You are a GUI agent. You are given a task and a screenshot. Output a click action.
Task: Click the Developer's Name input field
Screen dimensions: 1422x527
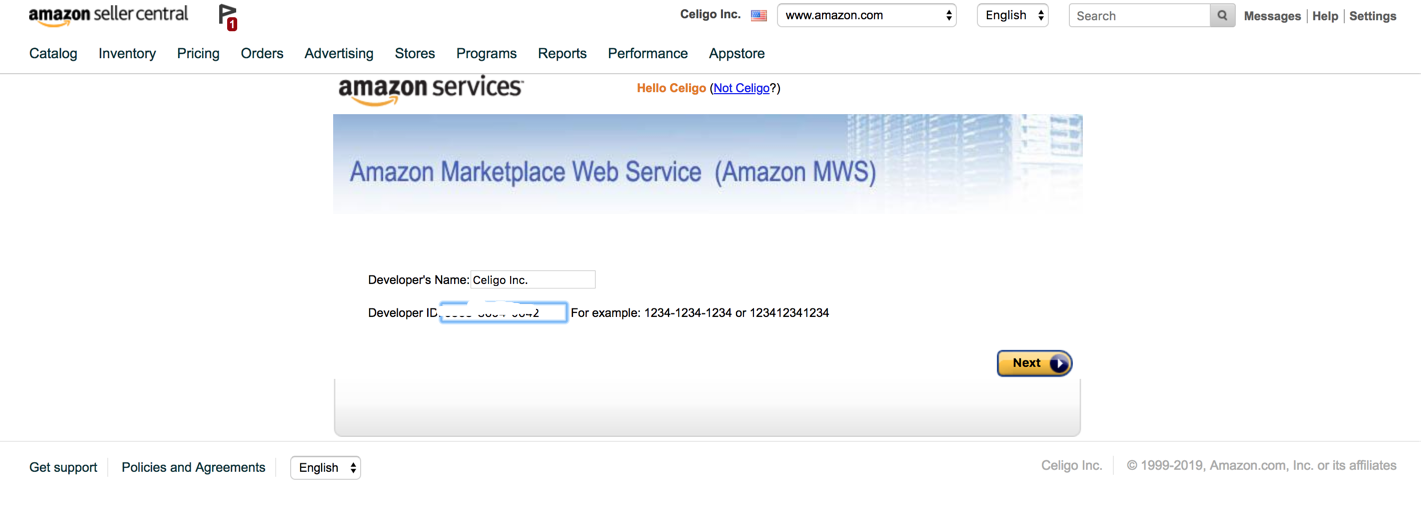pyautogui.click(x=533, y=280)
